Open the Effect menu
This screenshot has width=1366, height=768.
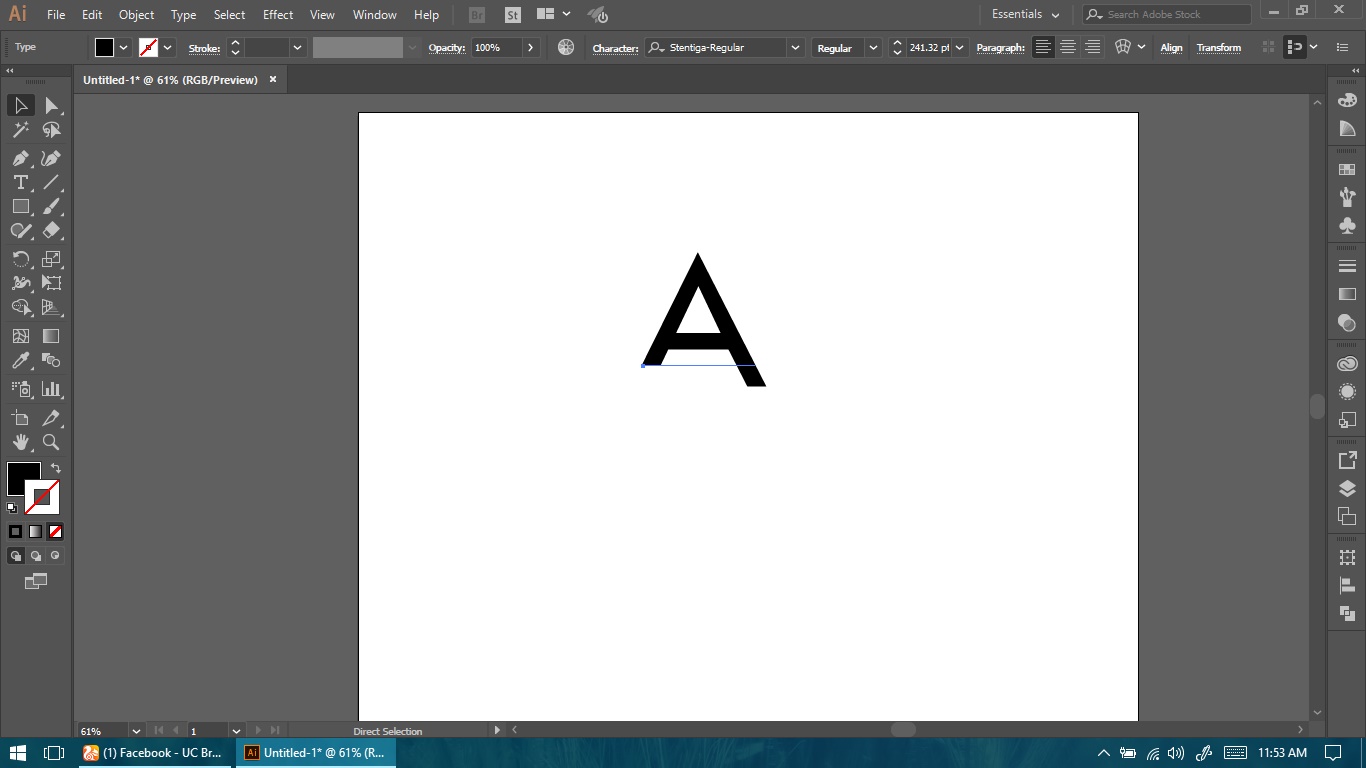(278, 15)
